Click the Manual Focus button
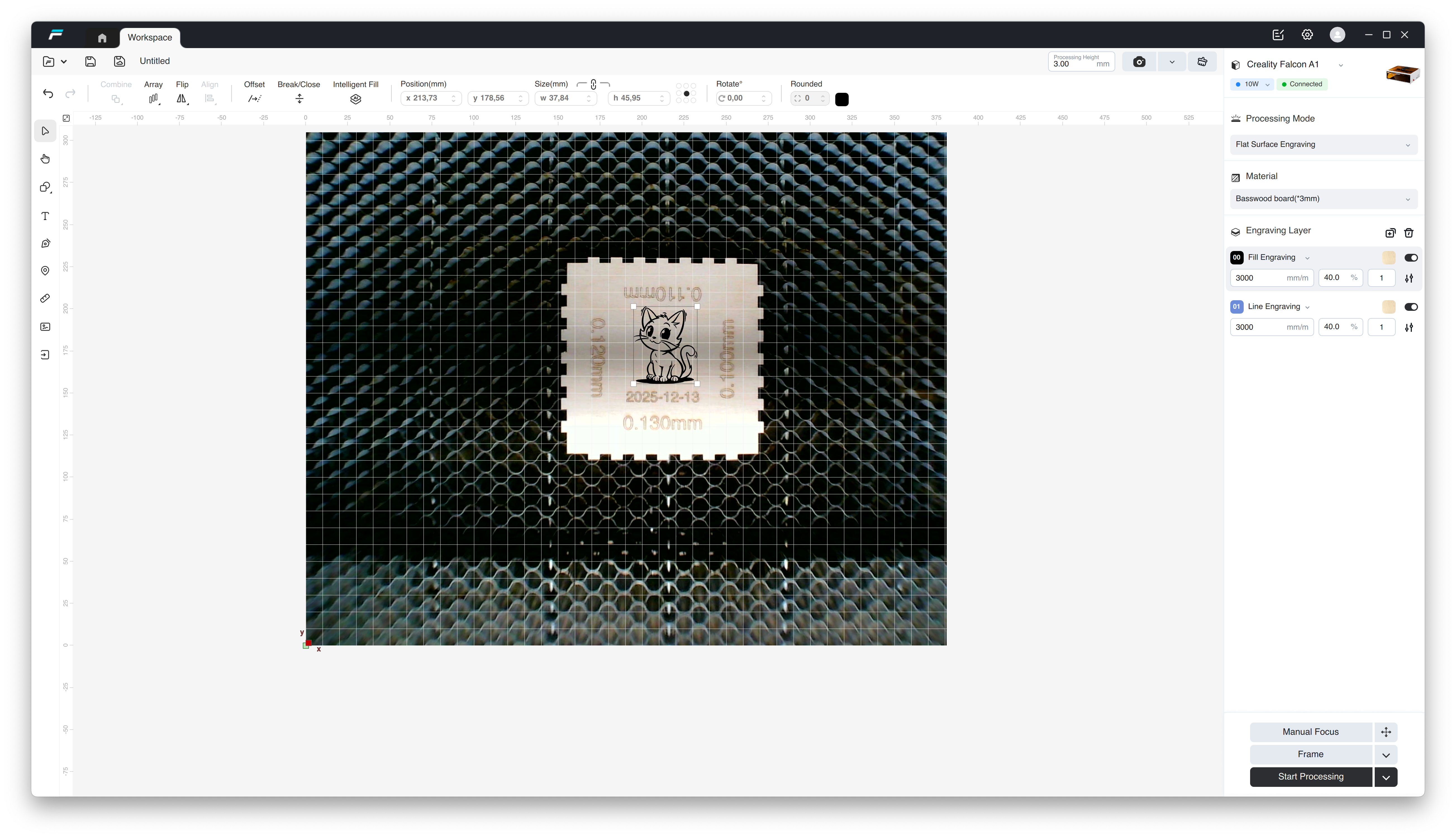Image resolution: width=1456 pixels, height=838 pixels. [1310, 732]
